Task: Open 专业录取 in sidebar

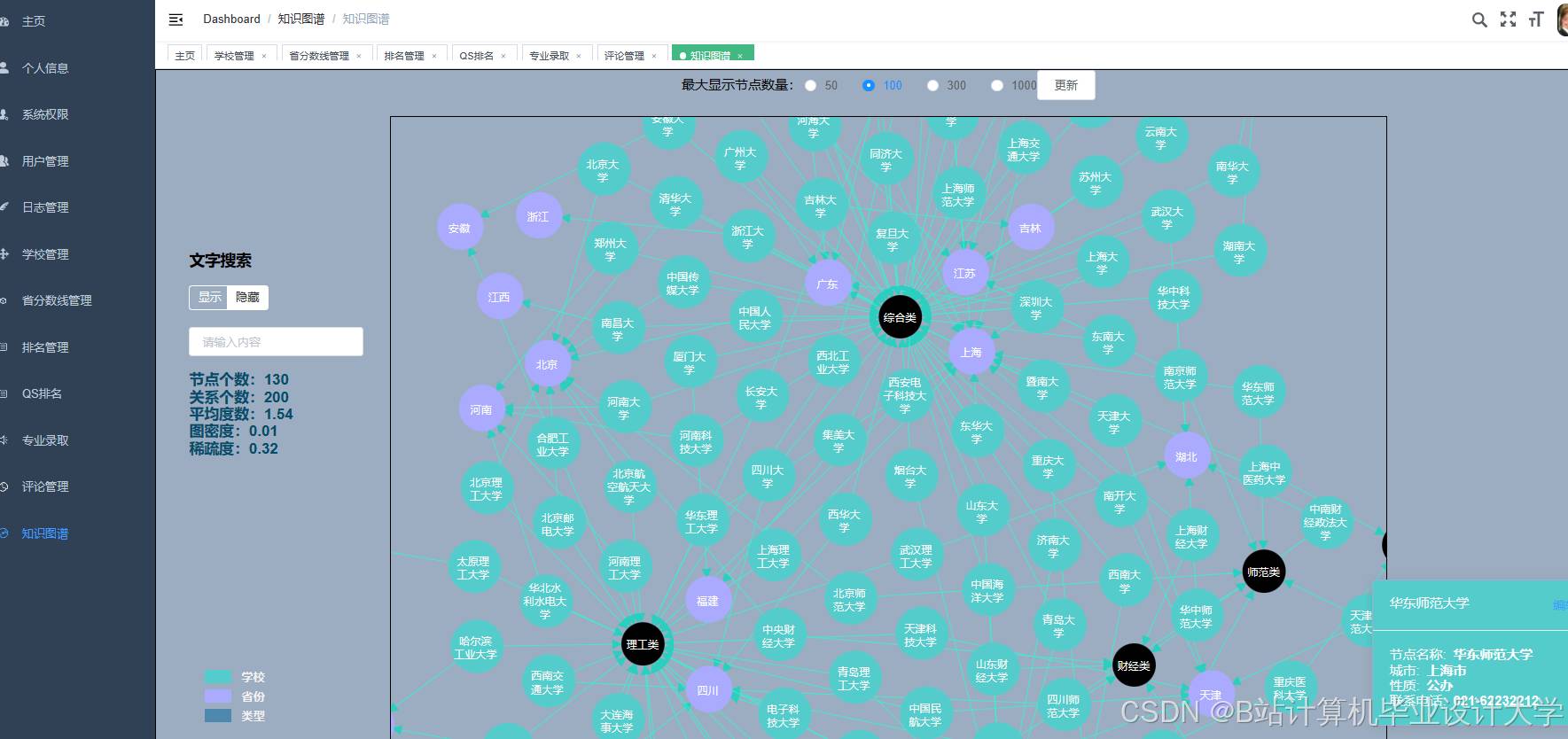Action: (77, 440)
